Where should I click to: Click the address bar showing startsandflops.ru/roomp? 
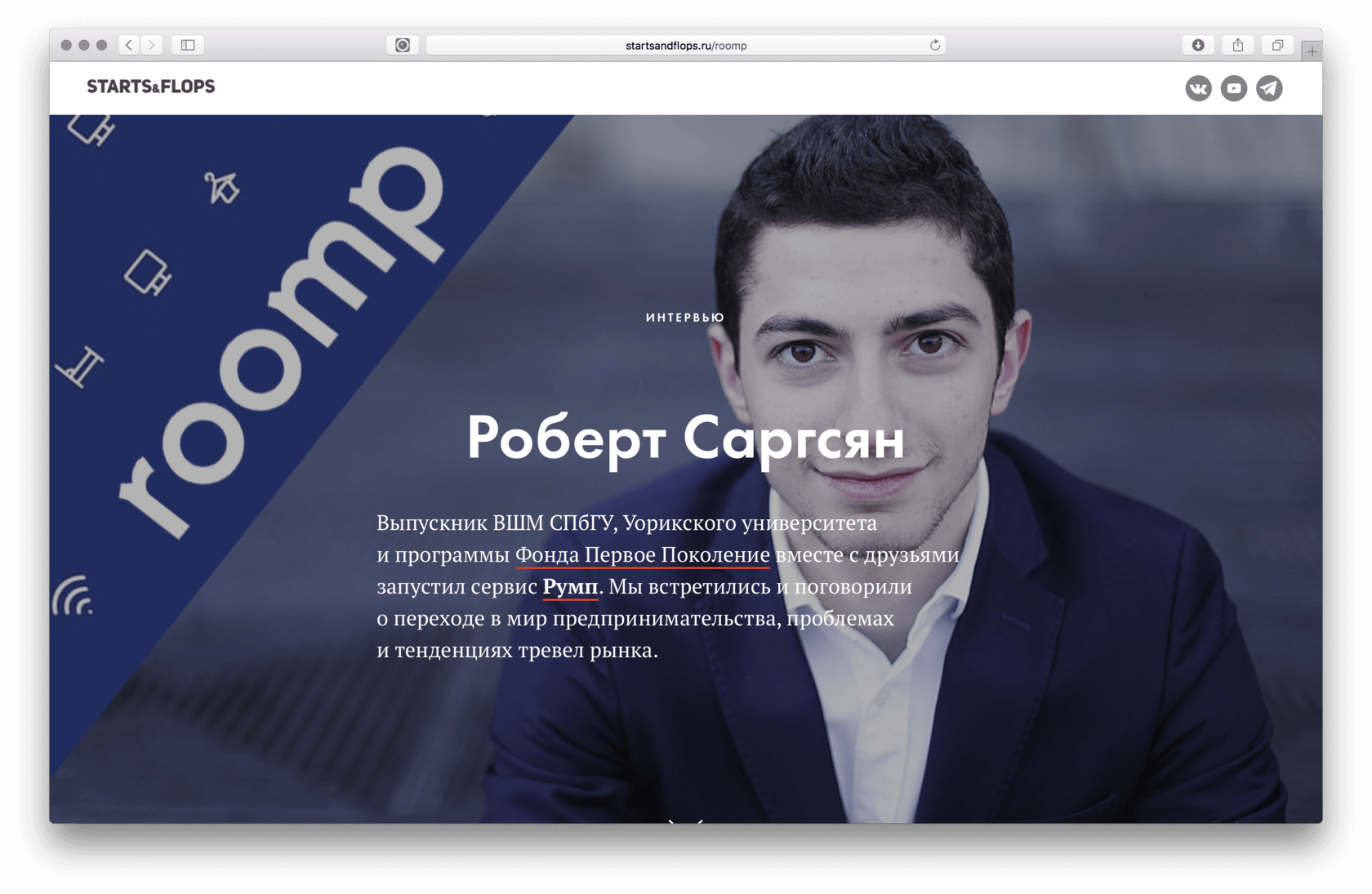686,45
